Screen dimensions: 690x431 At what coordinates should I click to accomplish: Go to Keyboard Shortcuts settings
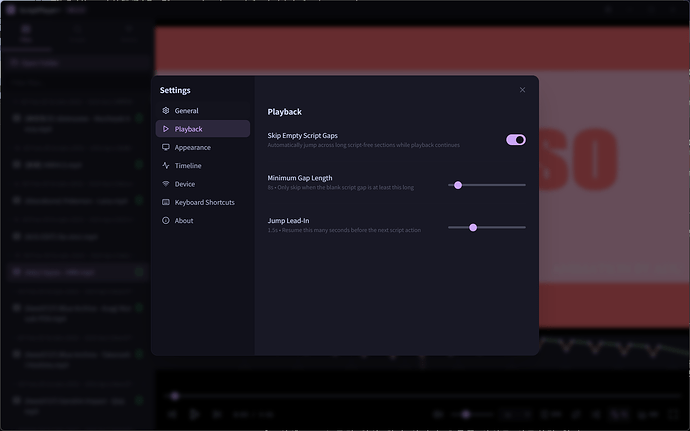[x=203, y=203]
